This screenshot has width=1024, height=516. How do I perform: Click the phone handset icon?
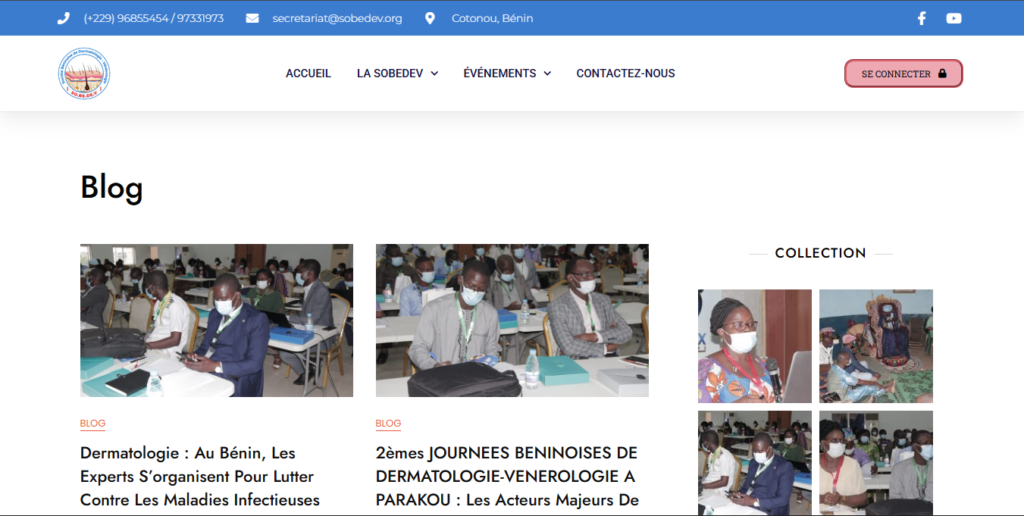pyautogui.click(x=63, y=18)
